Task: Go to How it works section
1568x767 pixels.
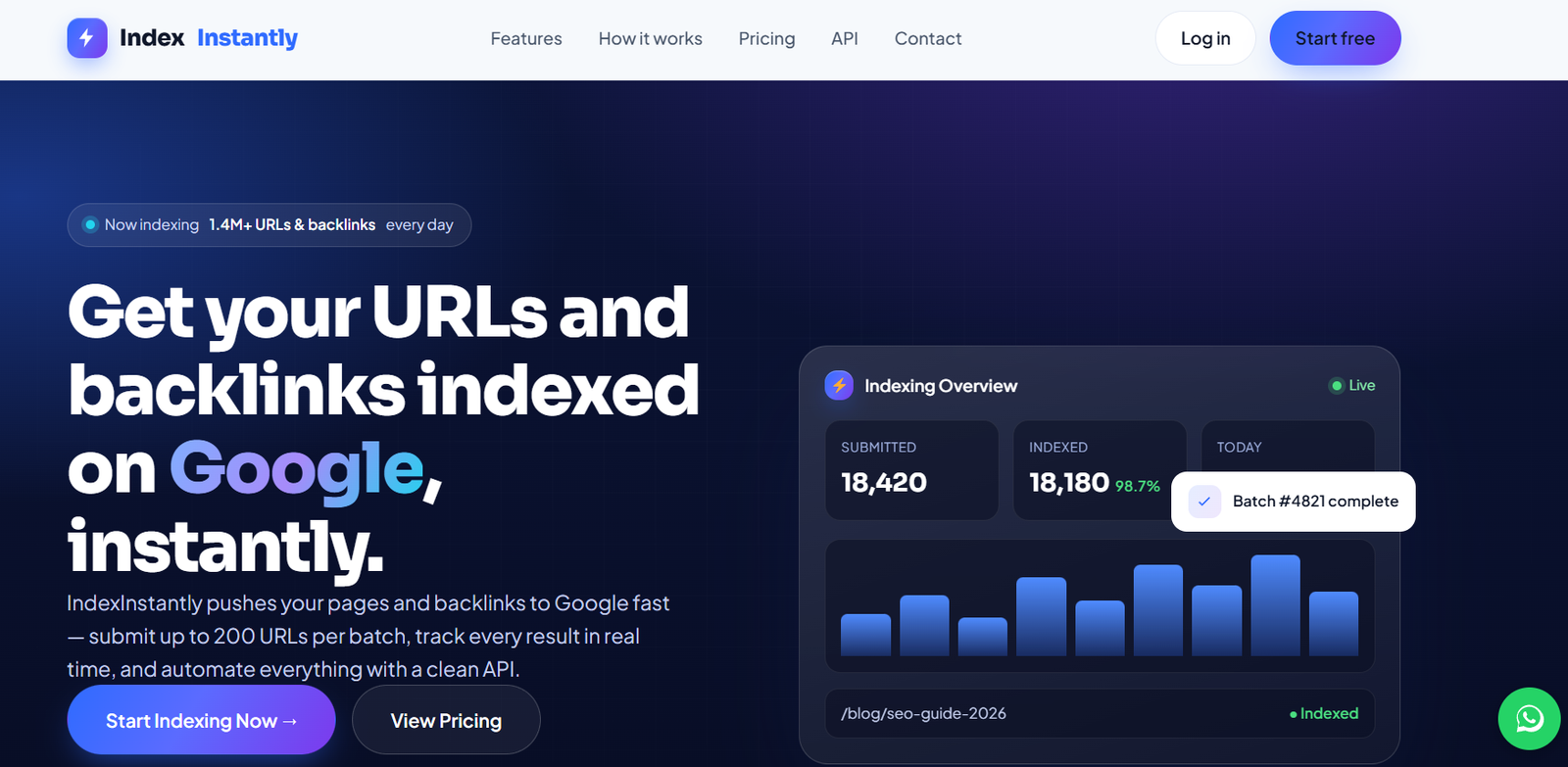Action: (x=651, y=38)
